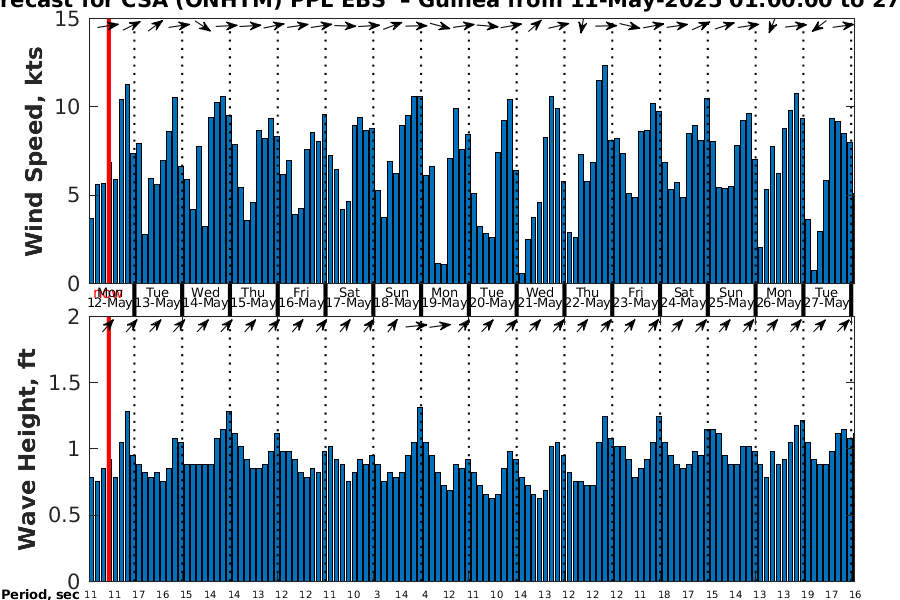Select the Sun 18-May date label

click(x=397, y=297)
